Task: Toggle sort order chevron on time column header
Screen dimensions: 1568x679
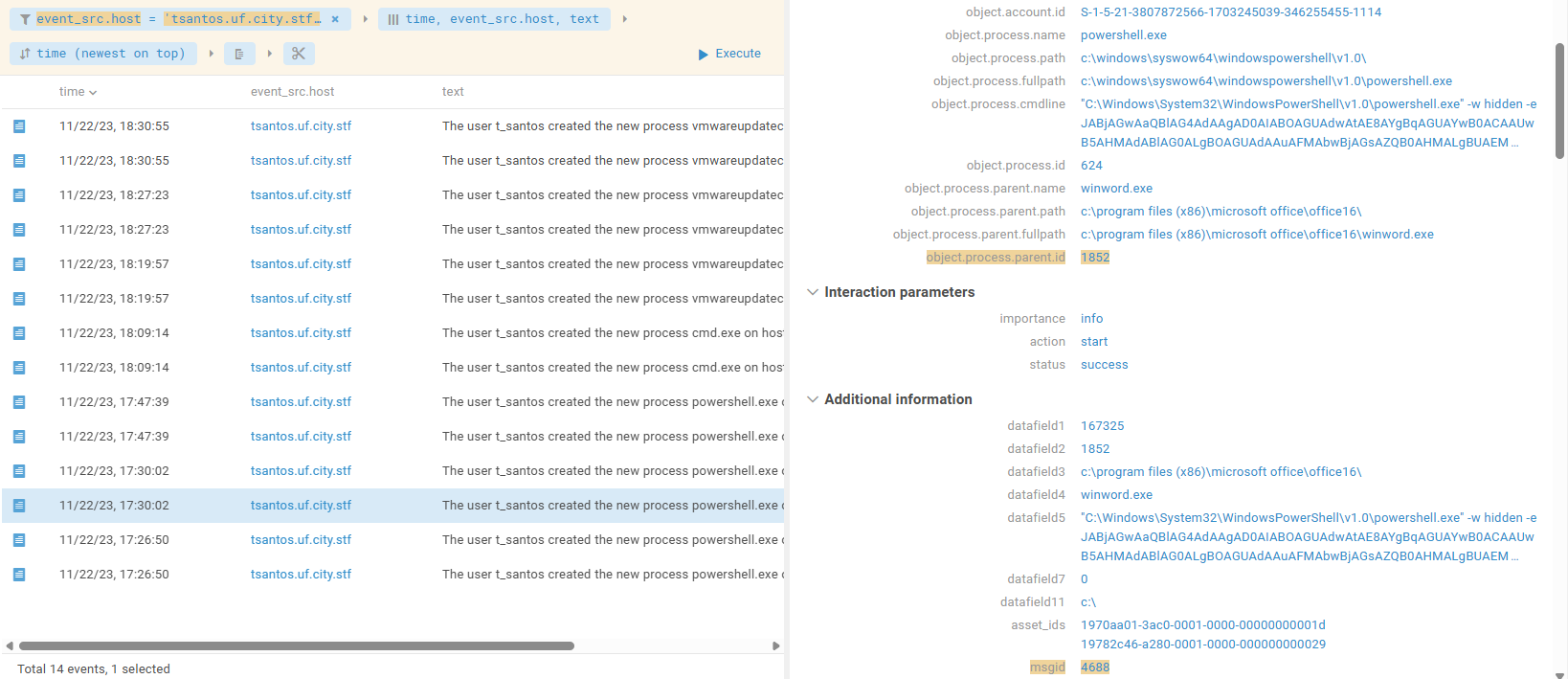Action: (93, 93)
